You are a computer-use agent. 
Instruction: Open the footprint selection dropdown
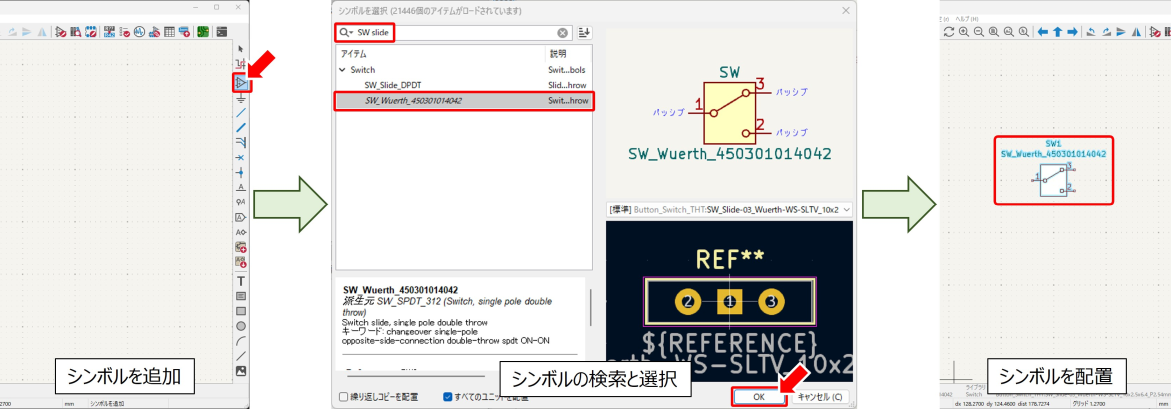click(x=730, y=210)
